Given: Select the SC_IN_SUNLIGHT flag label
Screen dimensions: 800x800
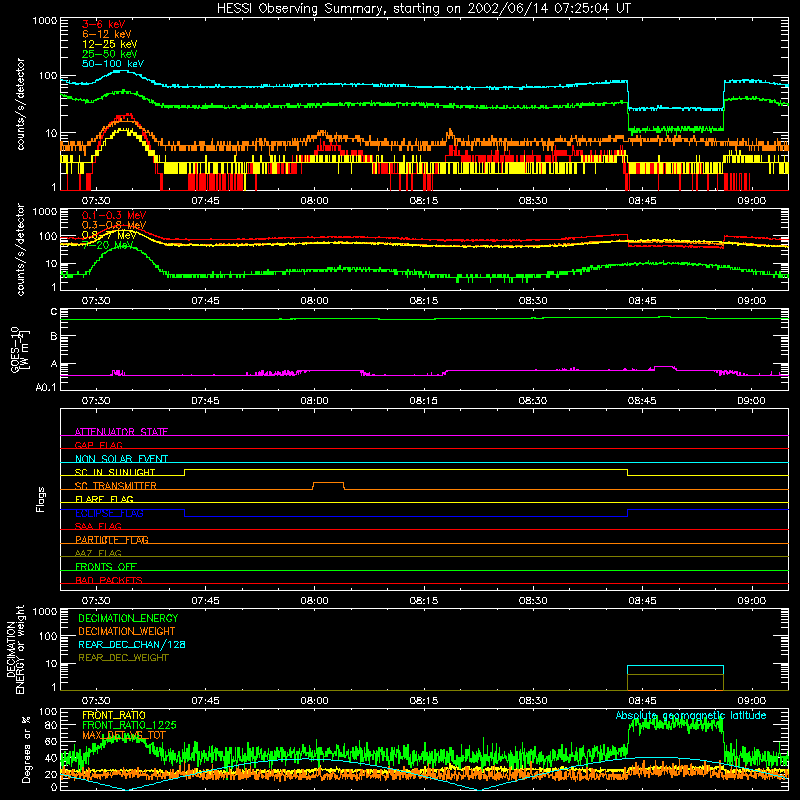Looking at the screenshot, I should [x=115, y=472].
